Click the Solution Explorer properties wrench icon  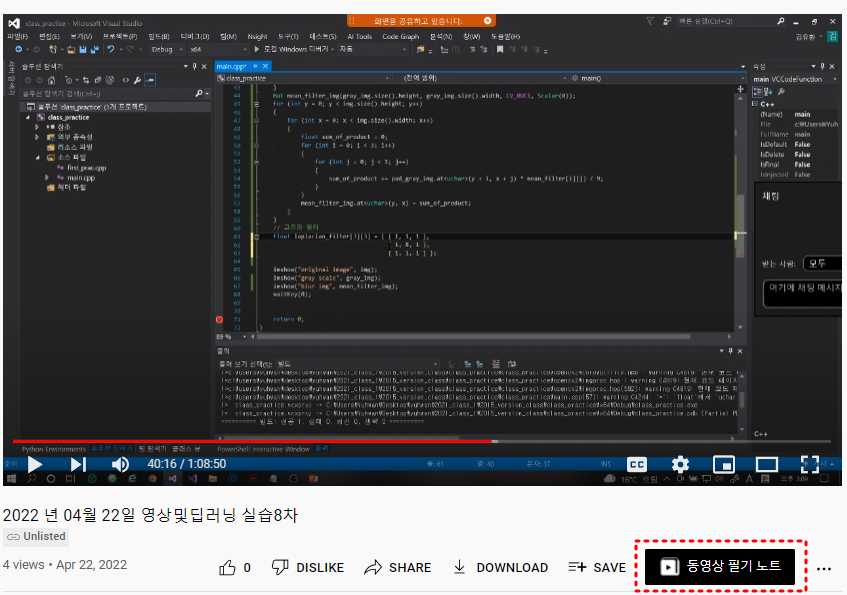click(x=137, y=80)
